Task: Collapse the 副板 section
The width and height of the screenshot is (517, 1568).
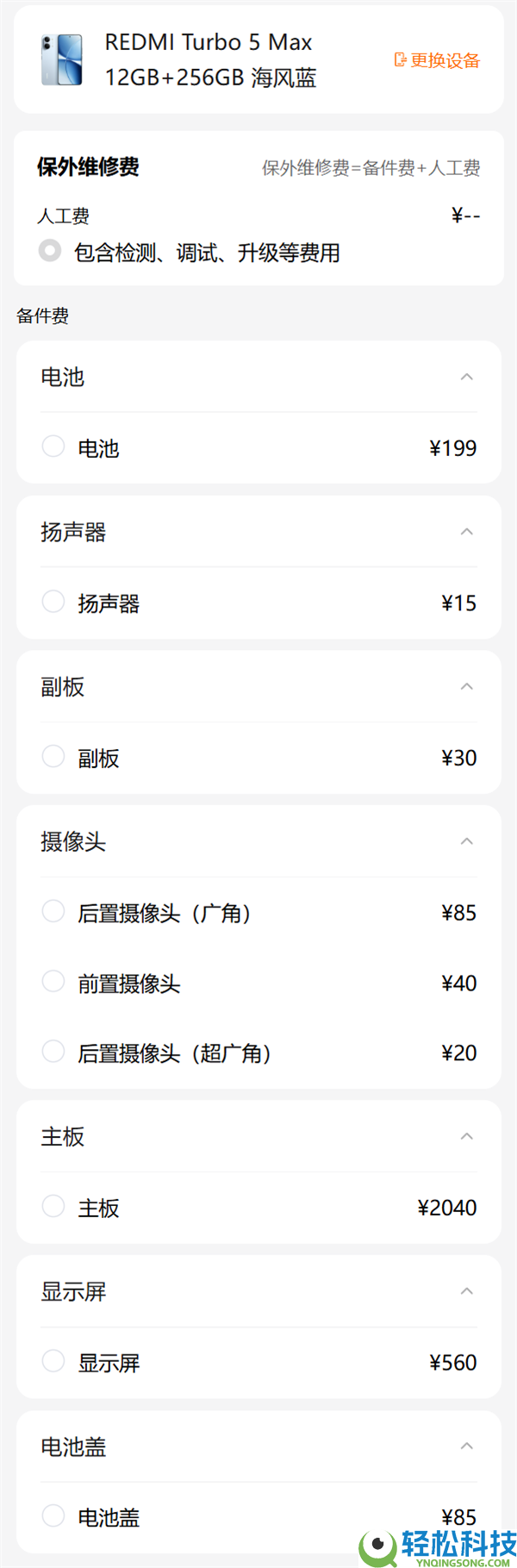Action: click(x=466, y=686)
